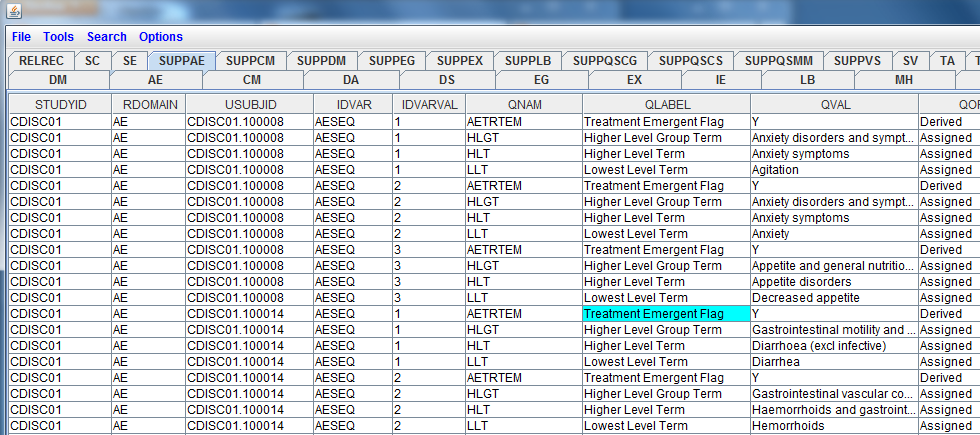Select the 'Appetite and general nutritio...' cell
The height and width of the screenshot is (435, 980).
point(835,266)
